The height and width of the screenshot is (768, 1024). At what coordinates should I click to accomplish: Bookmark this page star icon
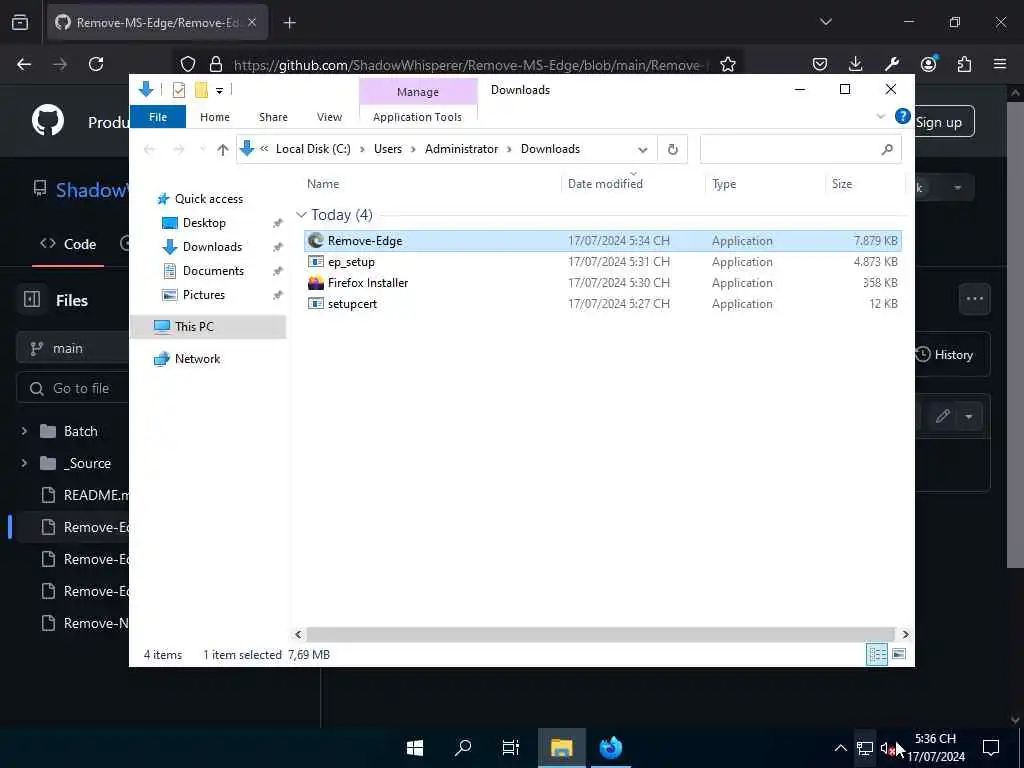pos(728,64)
